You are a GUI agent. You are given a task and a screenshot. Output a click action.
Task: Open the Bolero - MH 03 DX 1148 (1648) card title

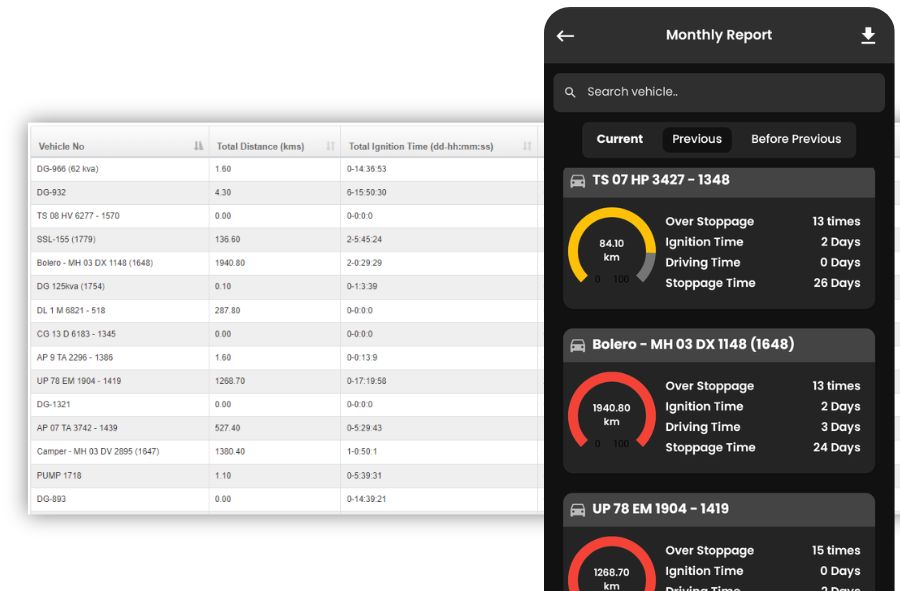pos(693,345)
